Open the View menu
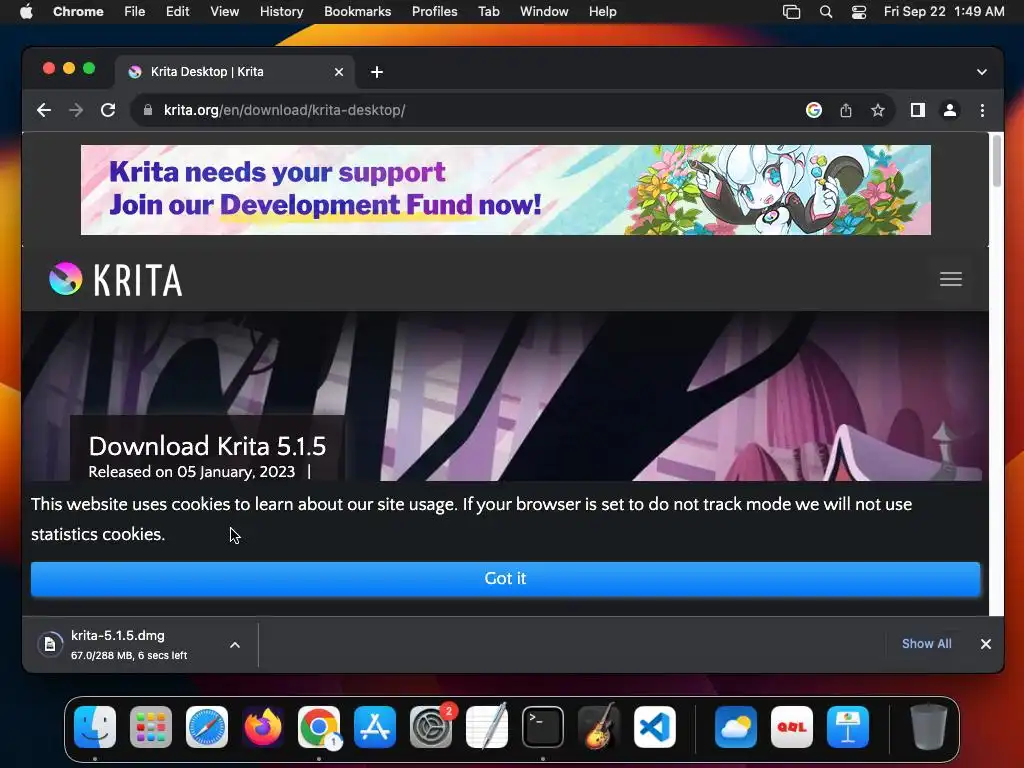The image size is (1024, 768). point(224,11)
